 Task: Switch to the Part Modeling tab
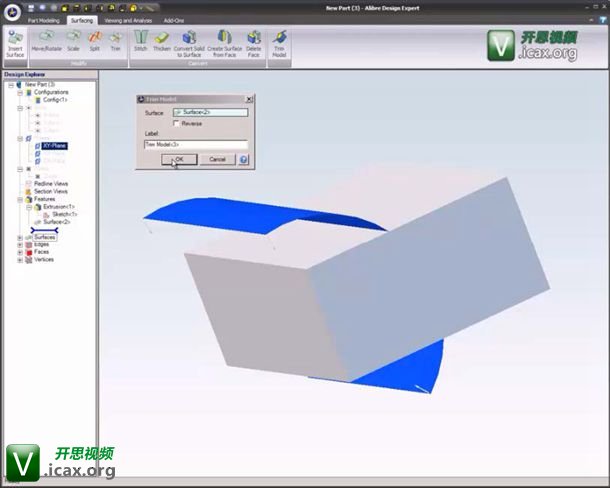tap(44, 20)
